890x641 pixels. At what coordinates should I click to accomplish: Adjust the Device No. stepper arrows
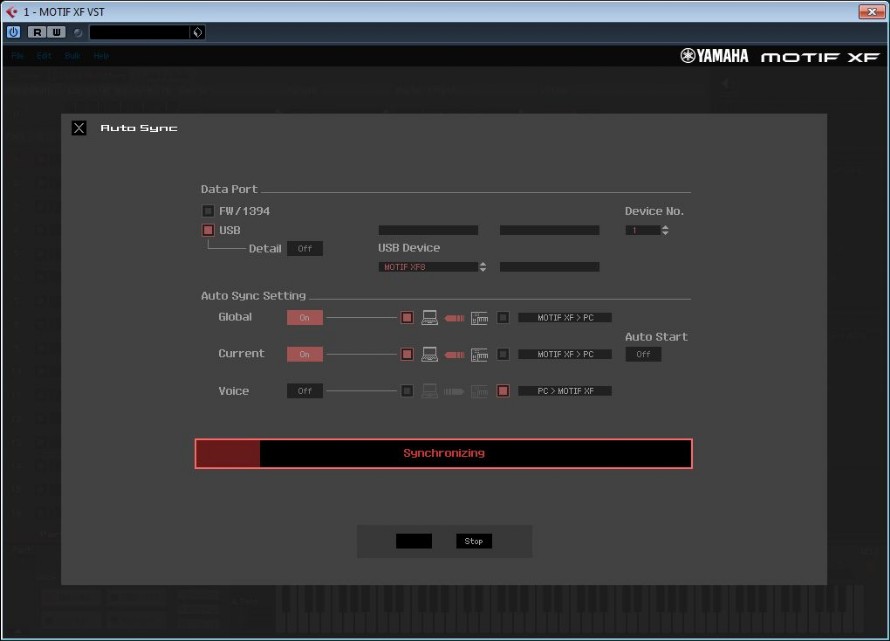click(665, 230)
